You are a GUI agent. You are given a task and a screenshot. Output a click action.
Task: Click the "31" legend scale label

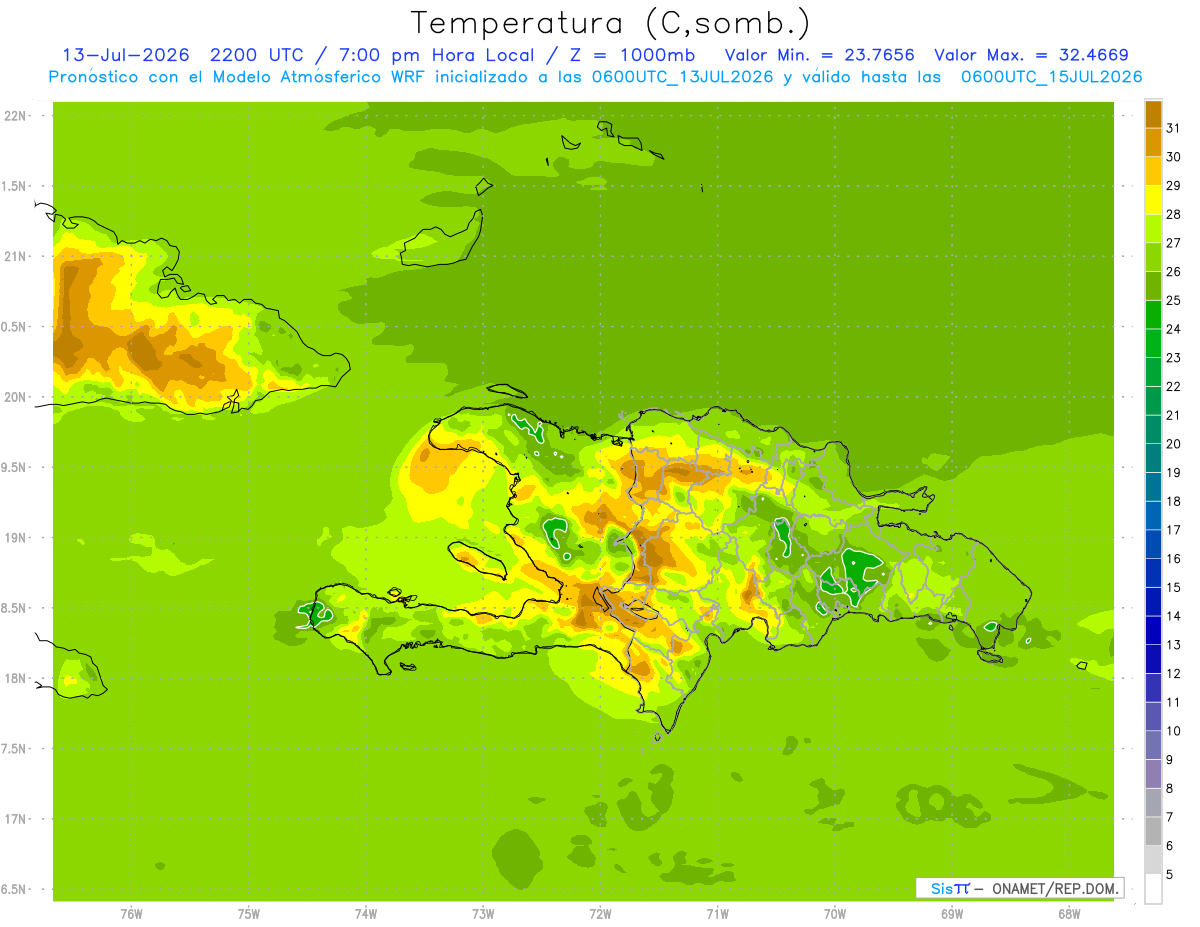[1174, 128]
